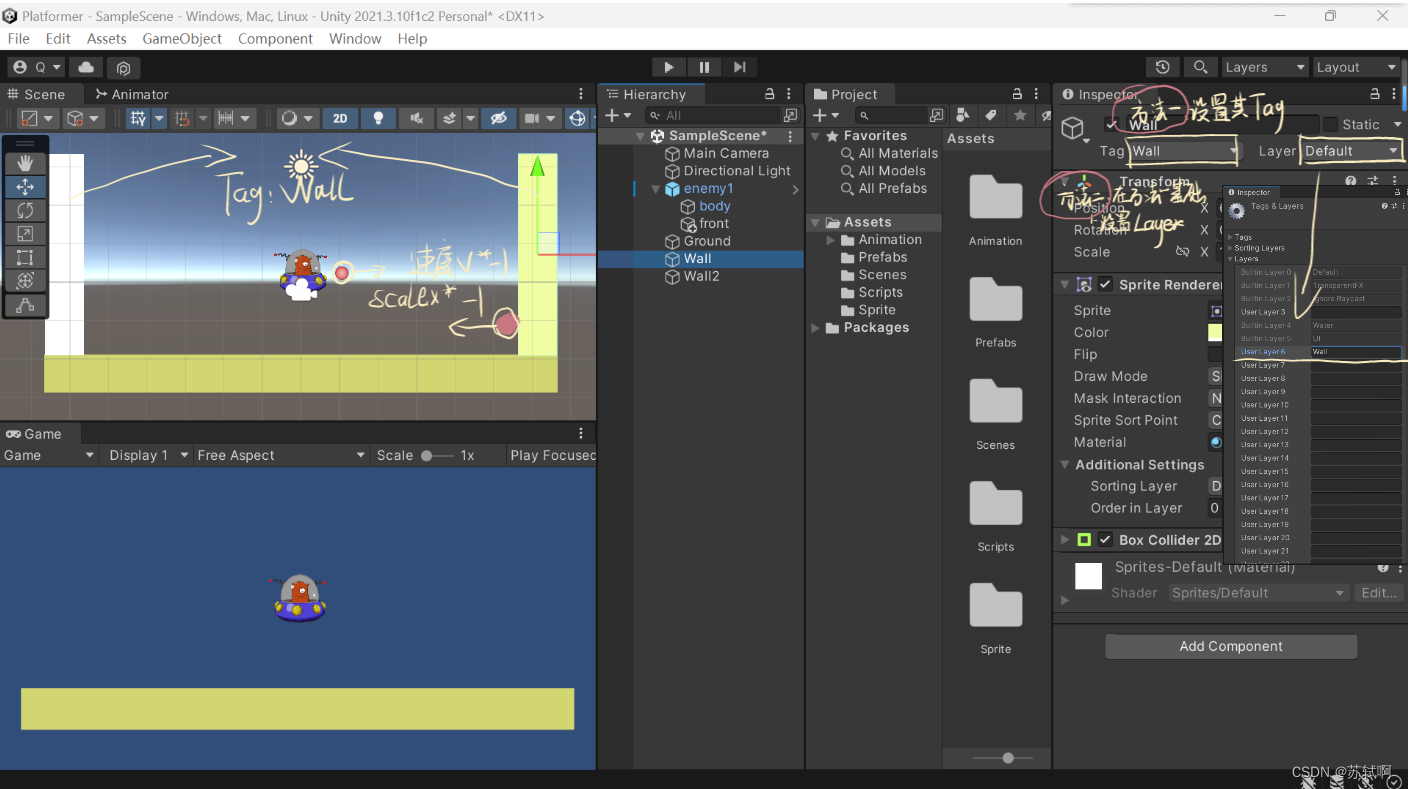
Task: Select All Prefabs favorite search
Action: coord(883,188)
